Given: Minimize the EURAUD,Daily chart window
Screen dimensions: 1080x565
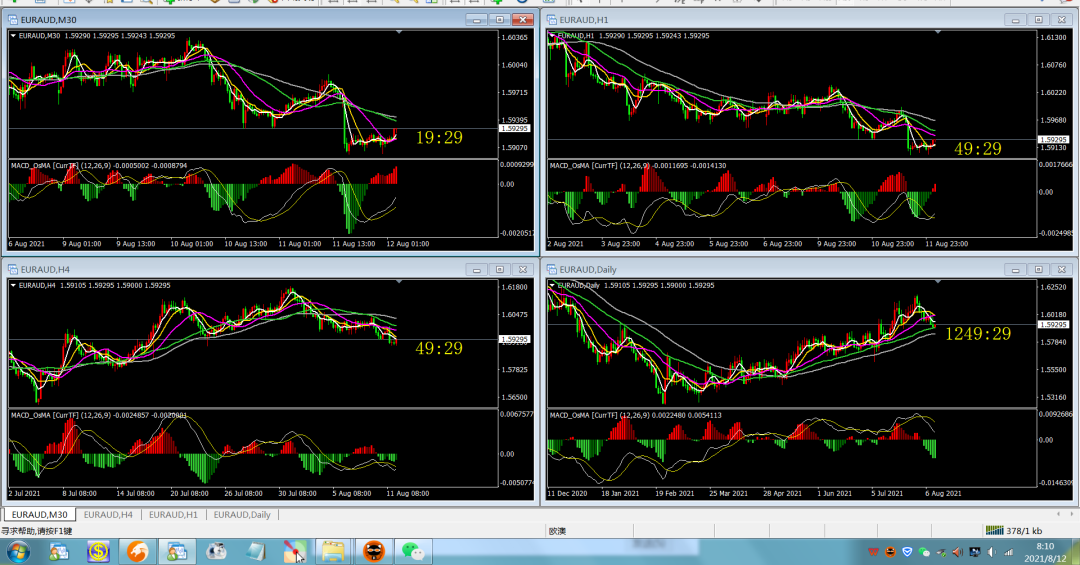Looking at the screenshot, I should pyautogui.click(x=1015, y=269).
